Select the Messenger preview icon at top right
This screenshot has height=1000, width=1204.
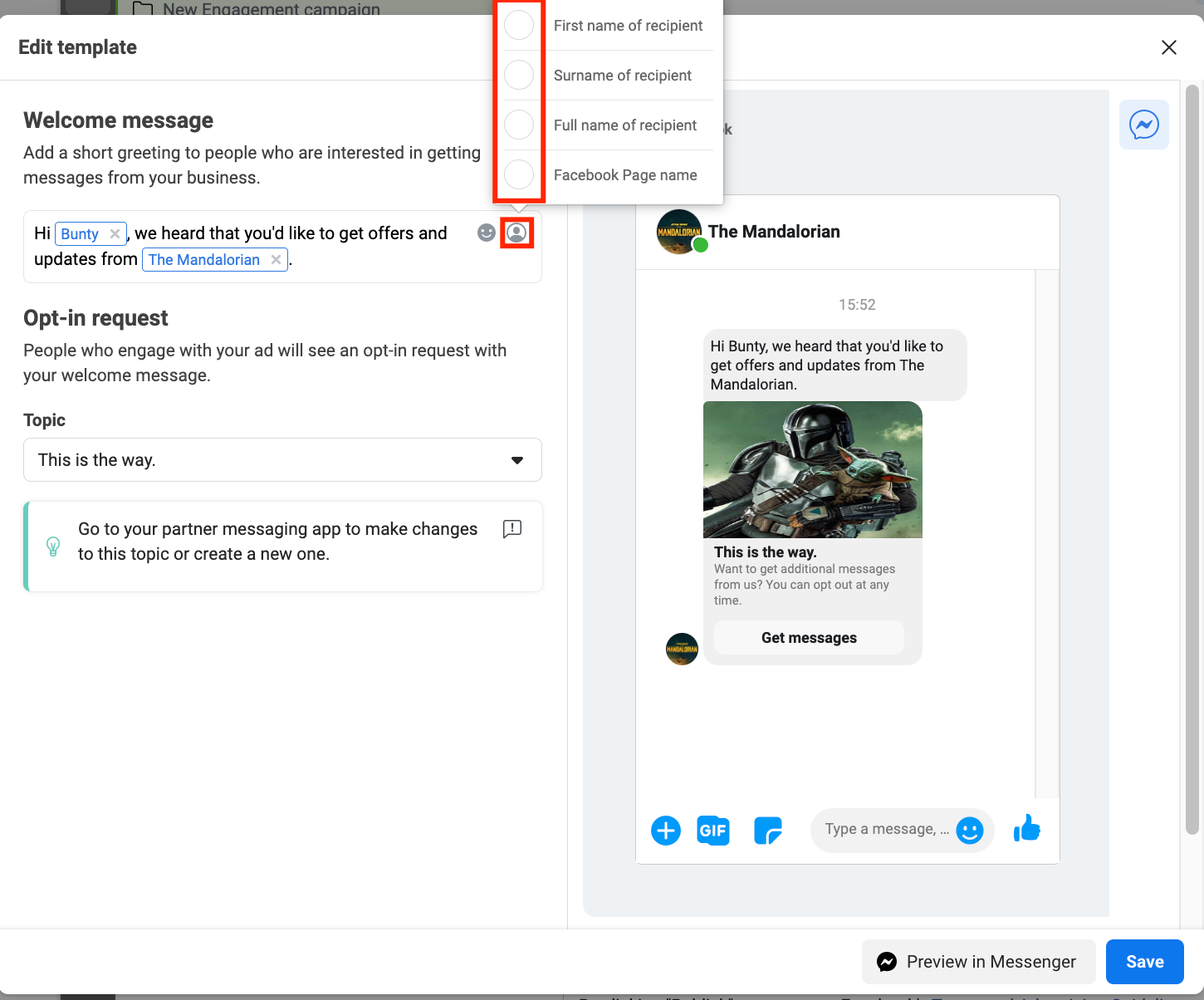tap(1143, 125)
